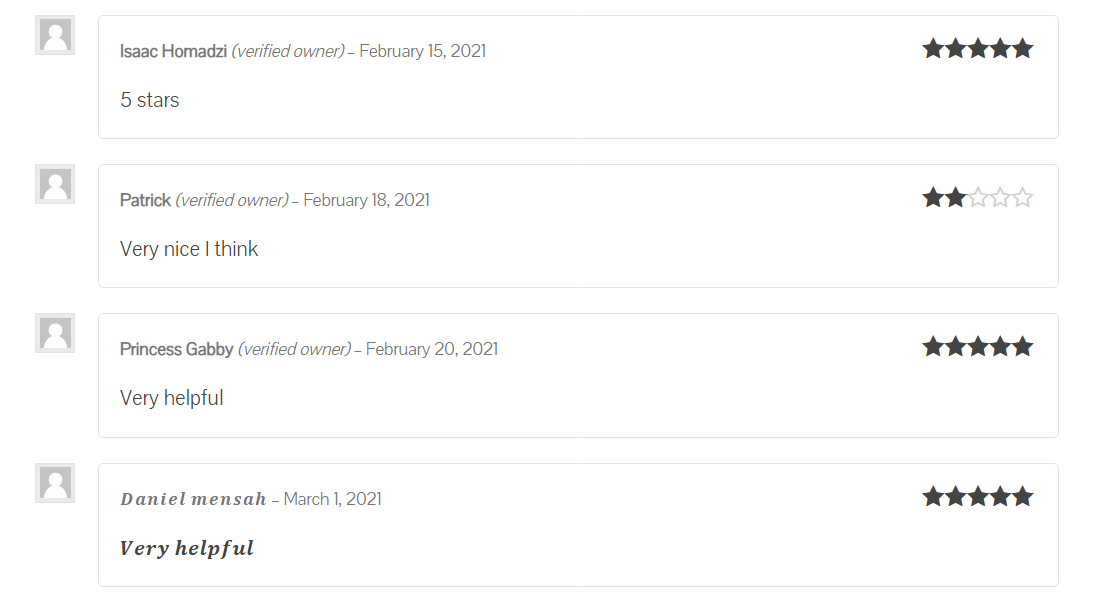The image size is (1109, 602).
Task: Click the review text '5 stars'
Action: (150, 100)
